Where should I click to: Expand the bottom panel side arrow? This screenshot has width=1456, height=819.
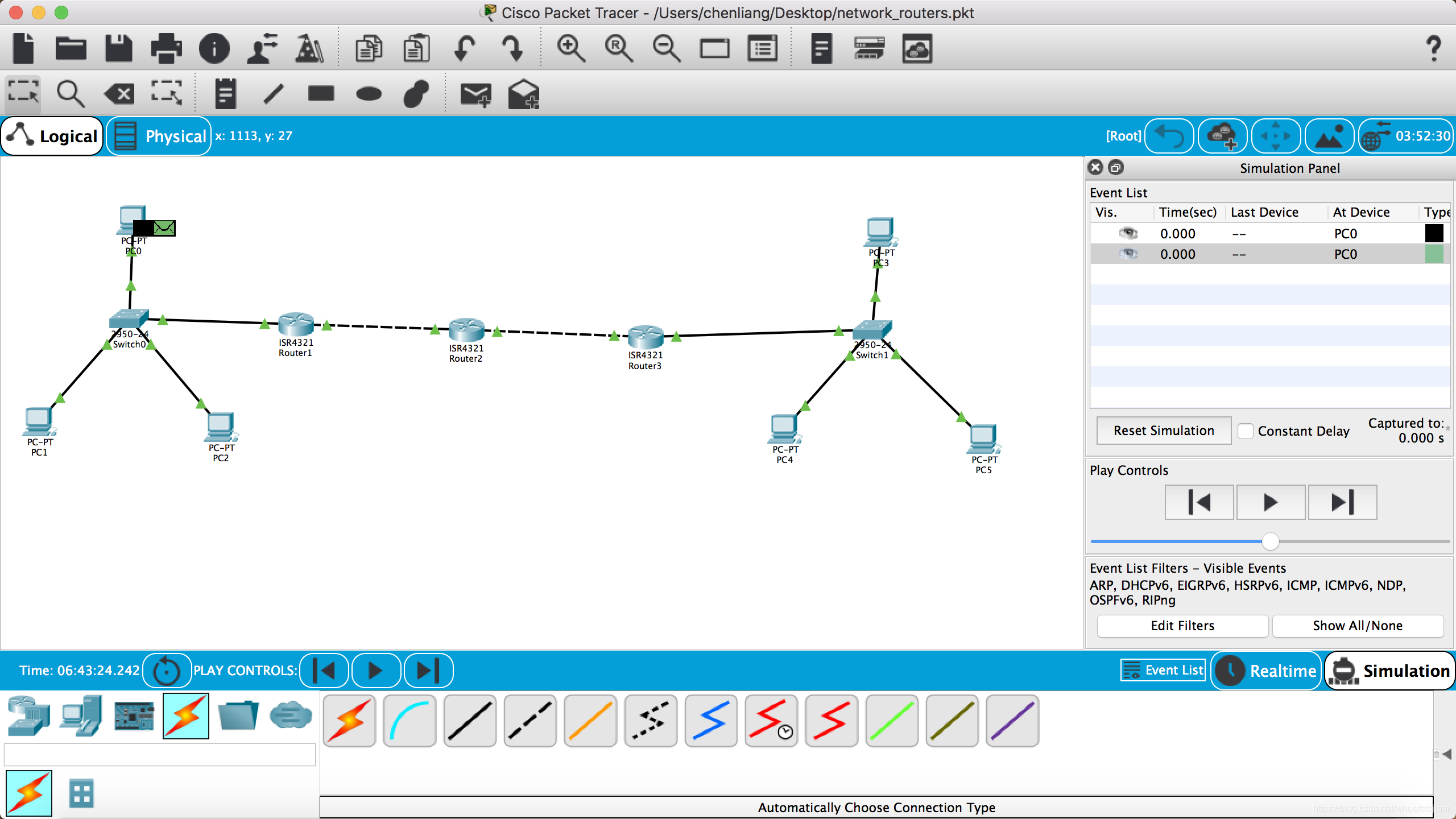point(1447,754)
